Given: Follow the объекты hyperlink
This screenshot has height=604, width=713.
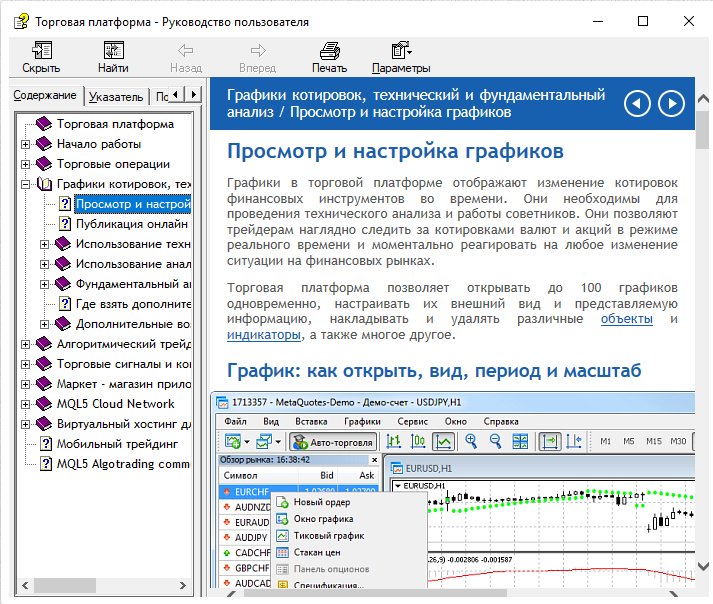Looking at the screenshot, I should pyautogui.click(x=627, y=319).
